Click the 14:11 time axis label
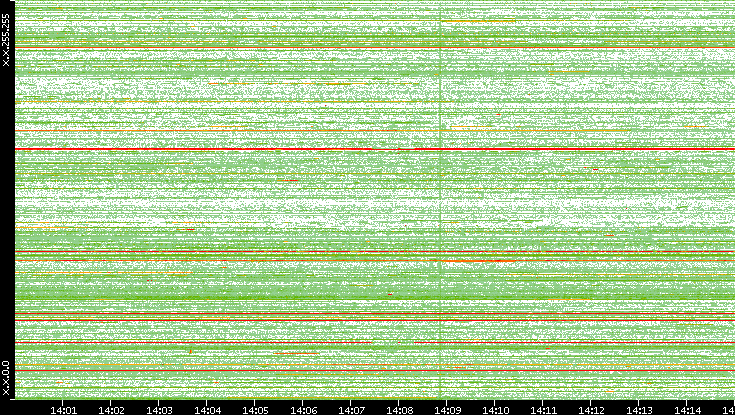 click(x=543, y=410)
